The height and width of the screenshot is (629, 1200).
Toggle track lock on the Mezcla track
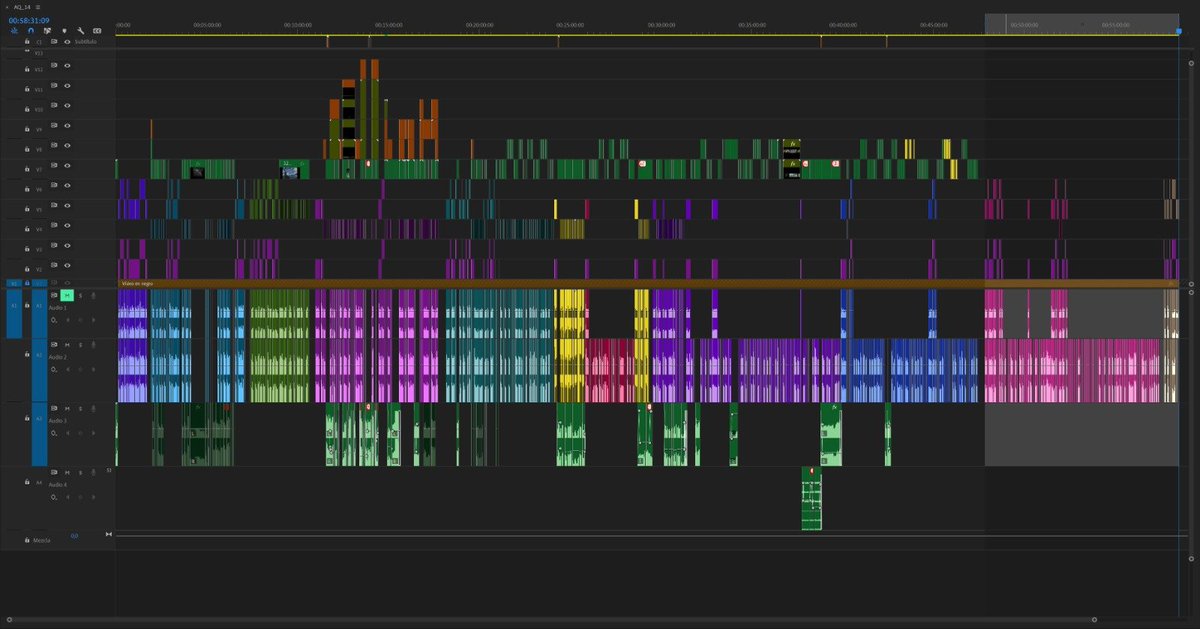27,540
